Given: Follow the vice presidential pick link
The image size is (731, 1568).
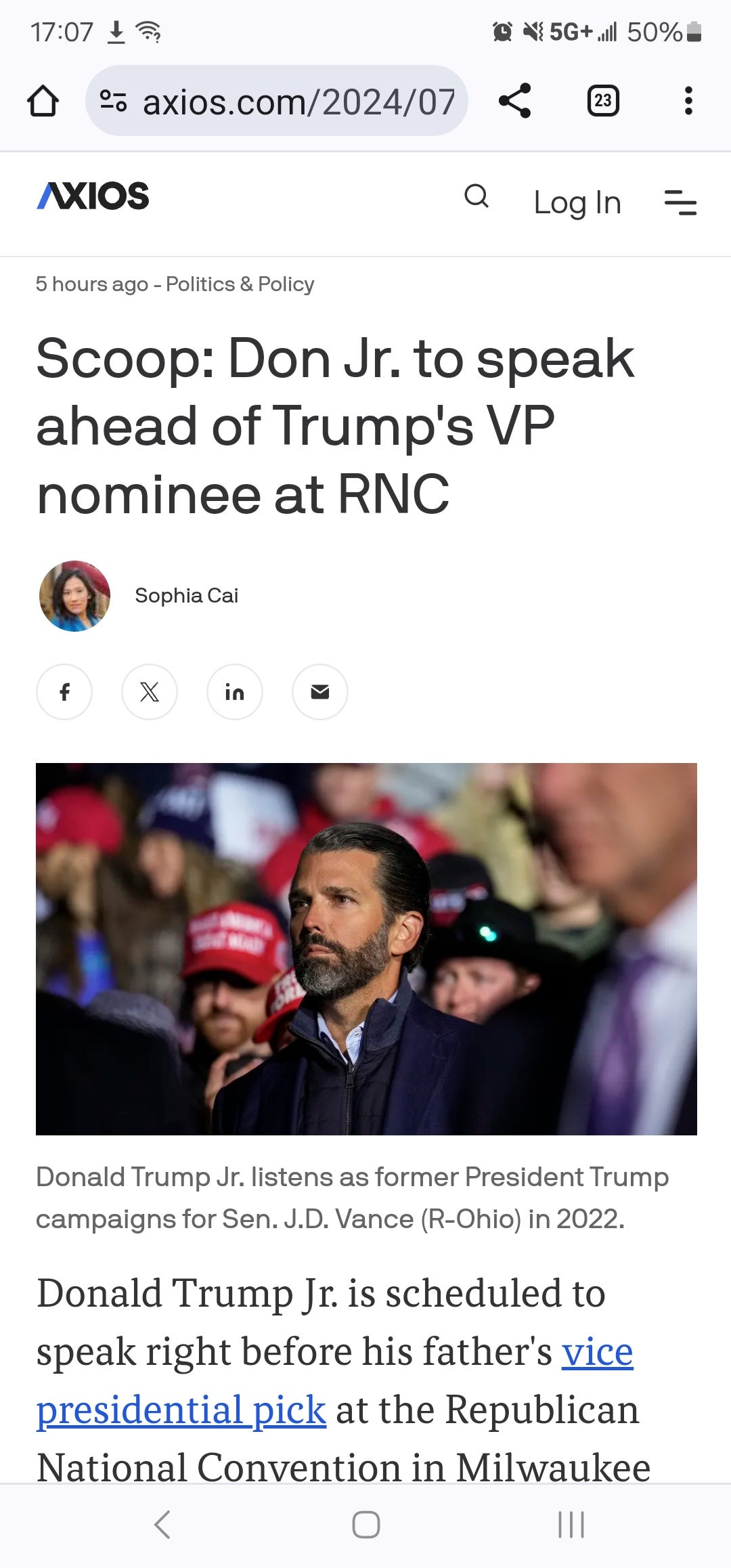Looking at the screenshot, I should (335, 1380).
